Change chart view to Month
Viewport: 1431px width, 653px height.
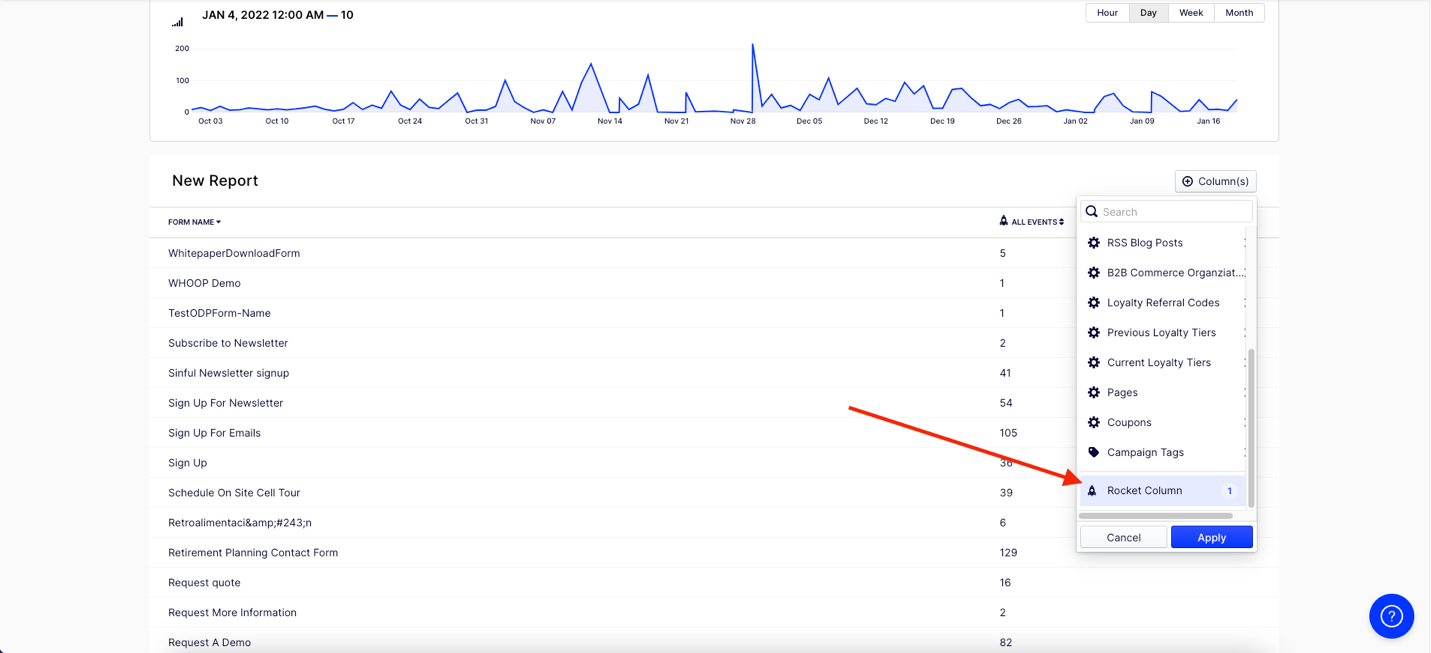1238,13
